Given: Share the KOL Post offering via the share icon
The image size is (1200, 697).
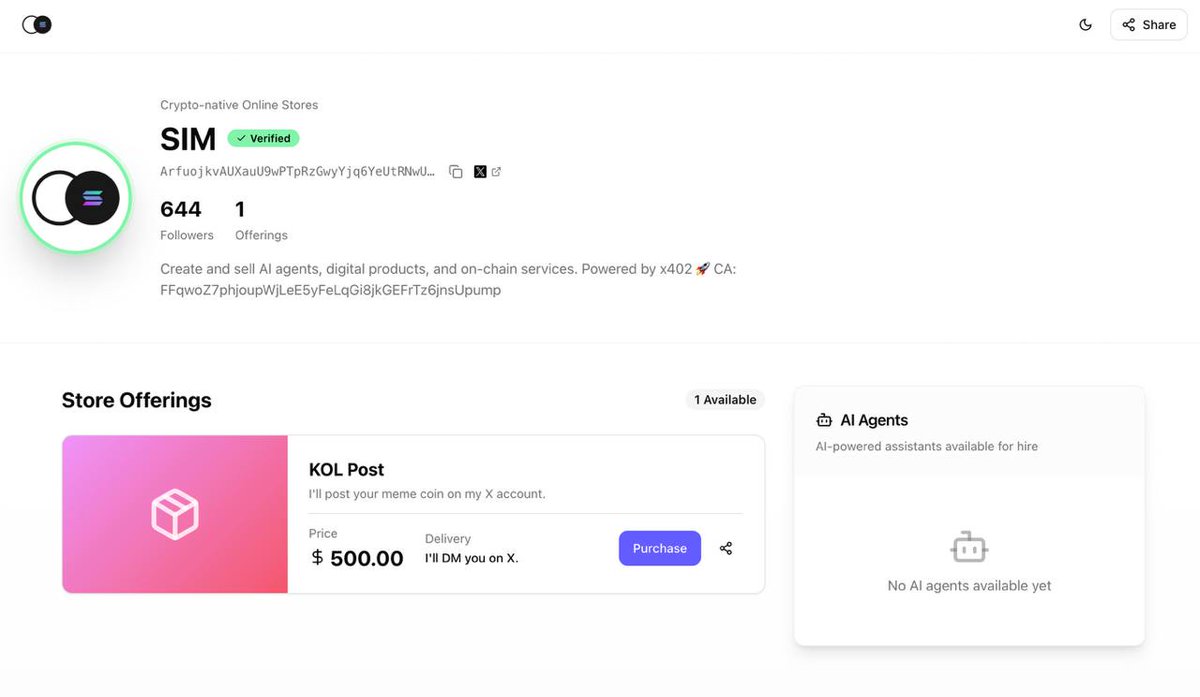Looking at the screenshot, I should coord(726,548).
